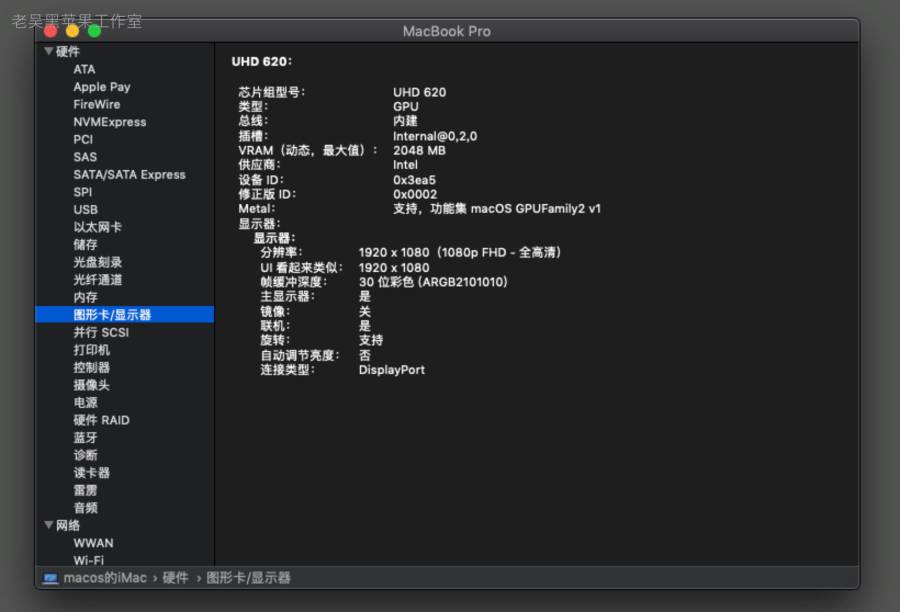The image size is (900, 612).
Task: Collapse the 网络 disclosure triangle
Action: (x=49, y=525)
